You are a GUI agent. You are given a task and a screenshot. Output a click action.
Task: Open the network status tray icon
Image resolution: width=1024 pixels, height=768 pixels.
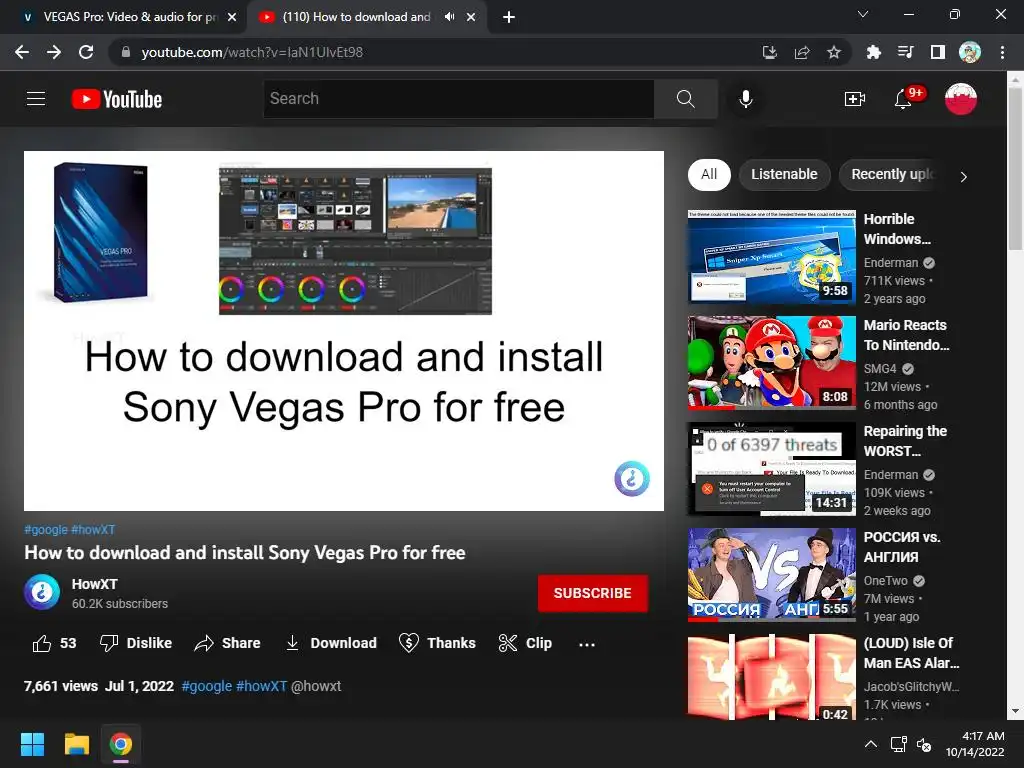pos(899,744)
